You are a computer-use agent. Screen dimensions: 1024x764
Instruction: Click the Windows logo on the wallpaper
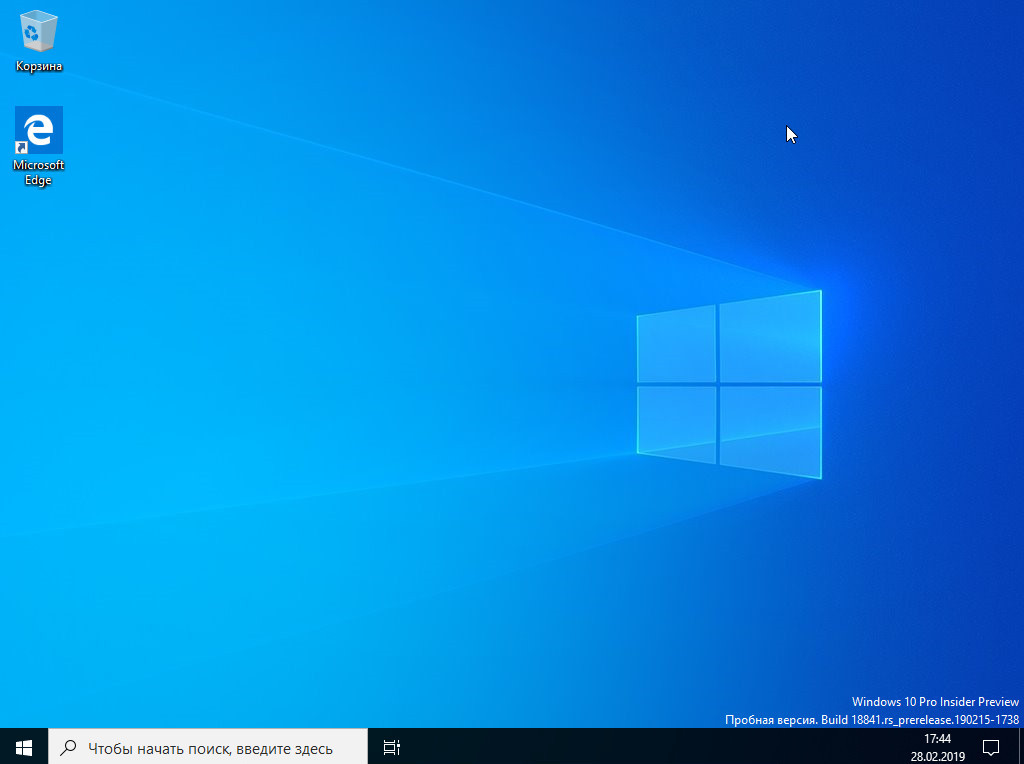click(729, 384)
